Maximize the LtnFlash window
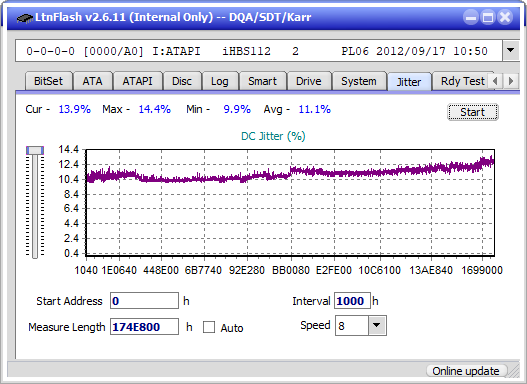527x384 pixels. coord(488,17)
